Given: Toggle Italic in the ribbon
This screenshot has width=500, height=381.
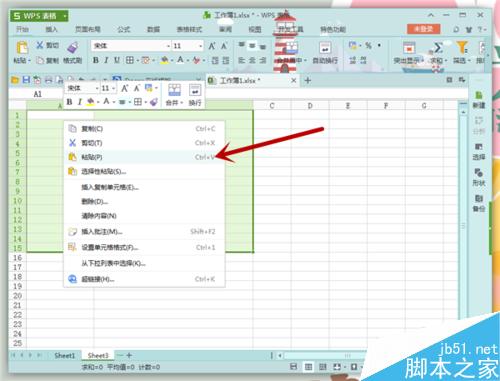Looking at the screenshot, I should click(x=106, y=60).
